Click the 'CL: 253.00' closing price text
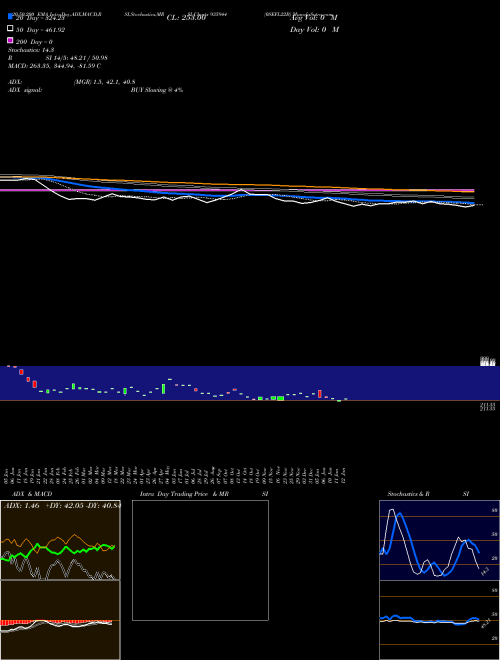500x660 pixels. 186,18
